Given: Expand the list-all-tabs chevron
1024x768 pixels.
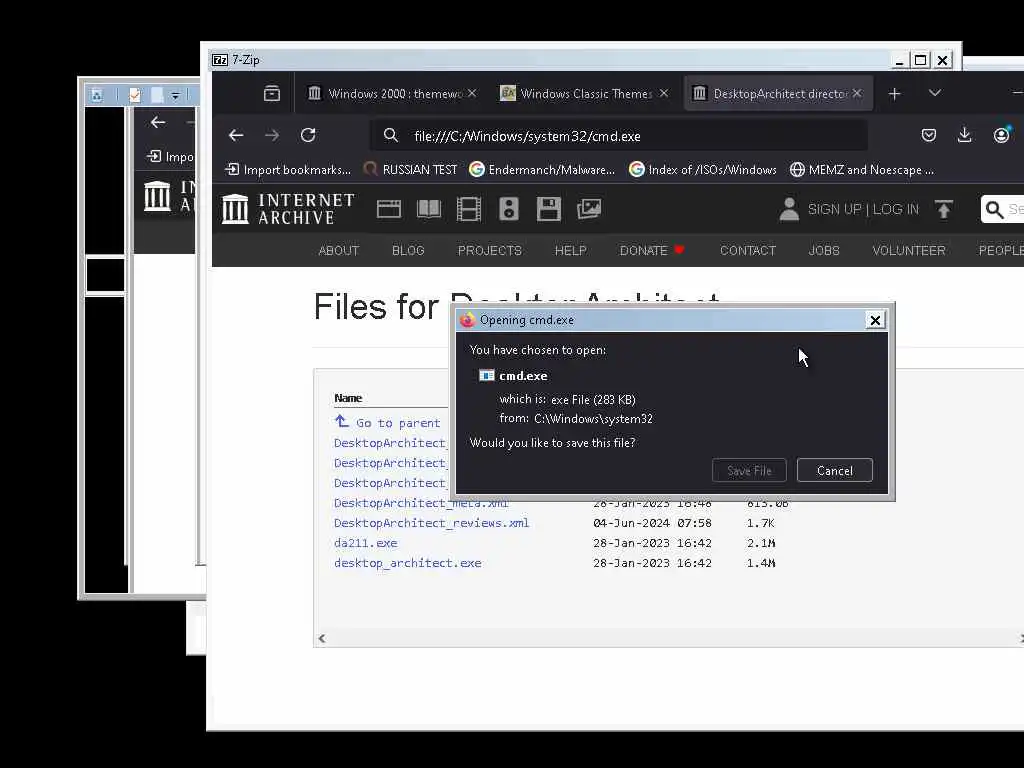Looking at the screenshot, I should tap(935, 93).
